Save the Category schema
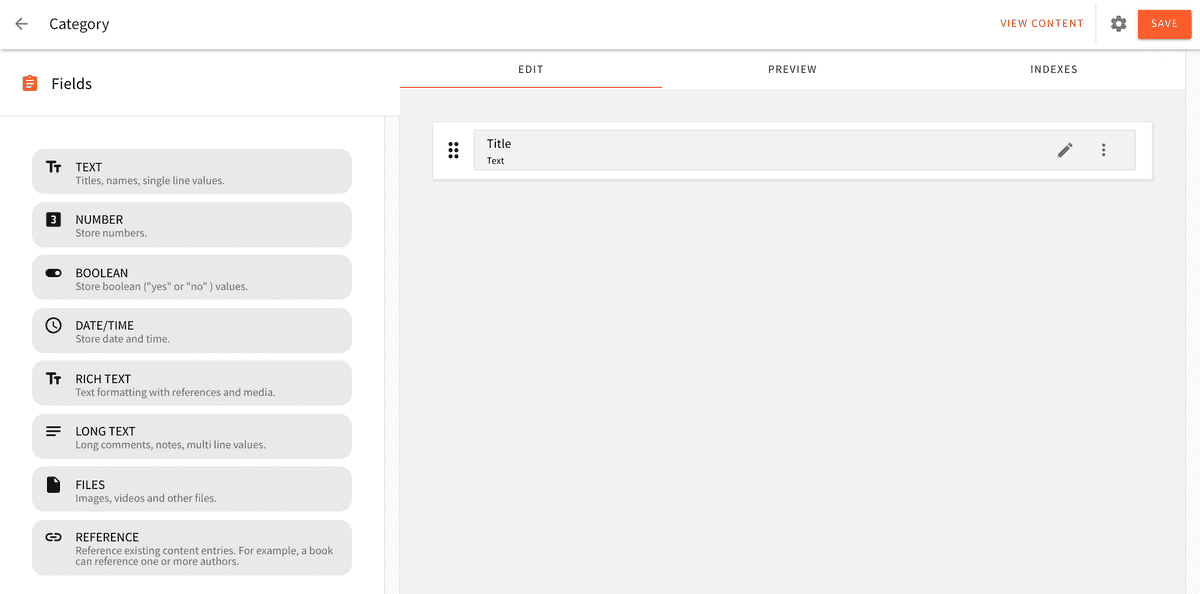Image resolution: width=1200 pixels, height=594 pixels. [1163, 23]
